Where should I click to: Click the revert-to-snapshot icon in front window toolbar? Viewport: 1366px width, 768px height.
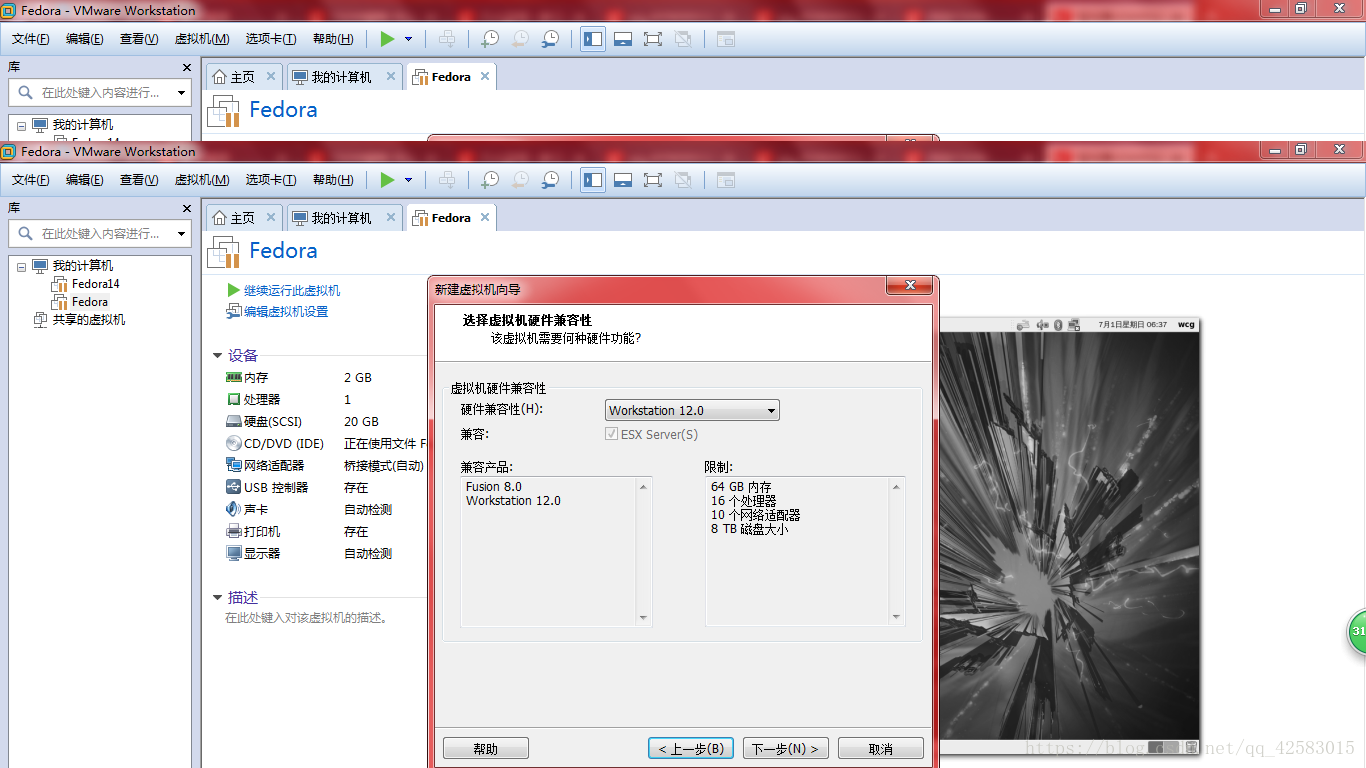pyautogui.click(x=520, y=180)
